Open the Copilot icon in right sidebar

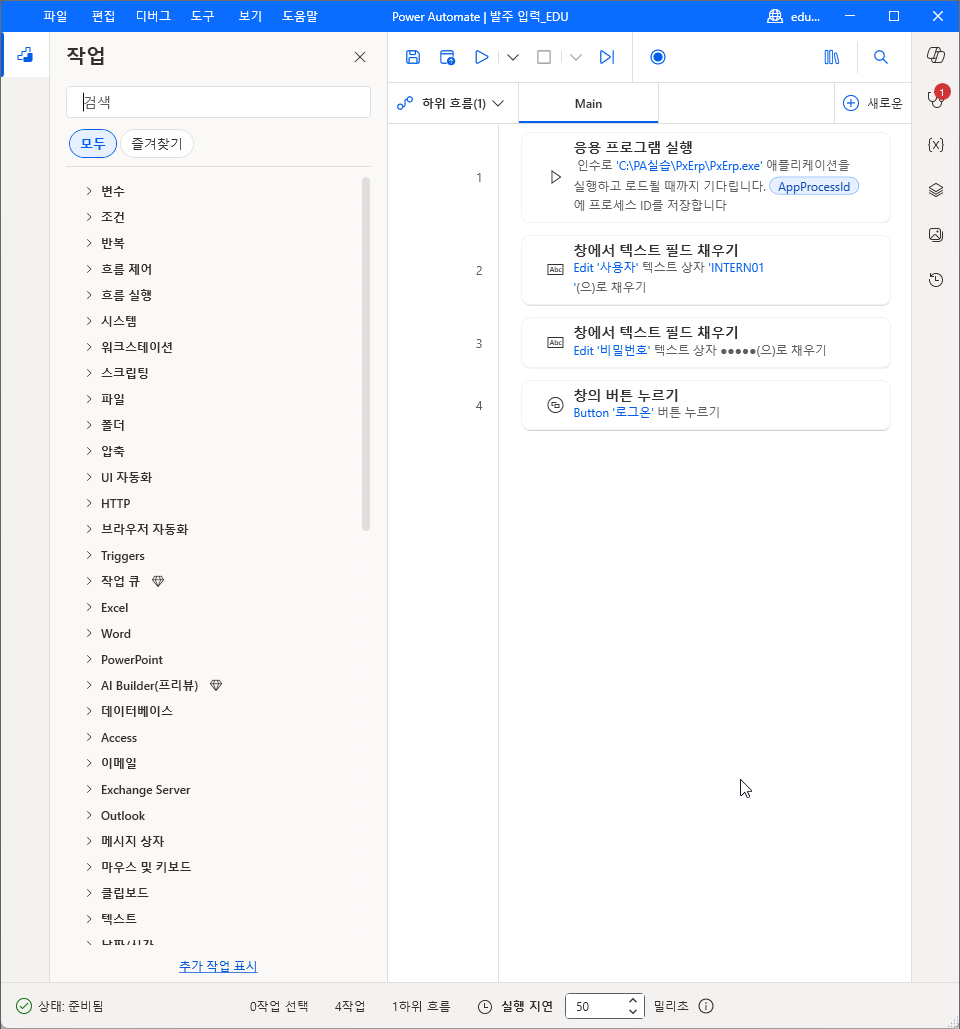[x=936, y=55]
